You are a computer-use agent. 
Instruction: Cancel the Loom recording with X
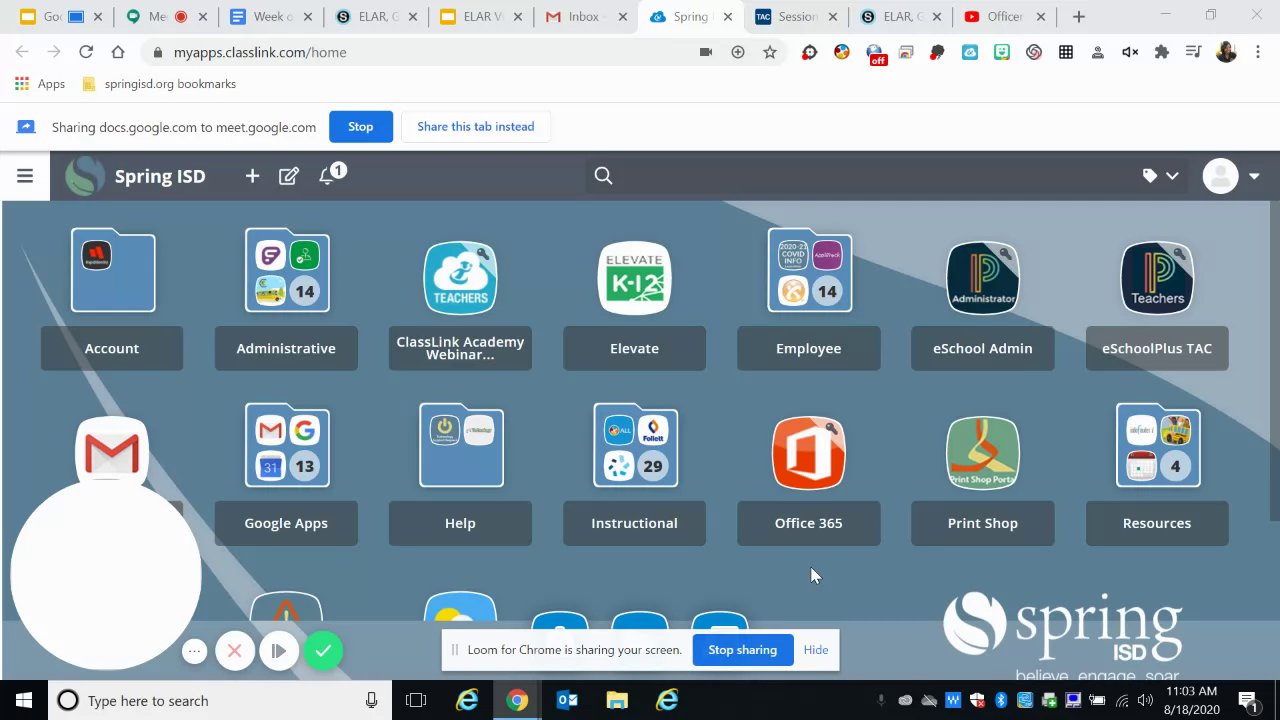(x=235, y=651)
